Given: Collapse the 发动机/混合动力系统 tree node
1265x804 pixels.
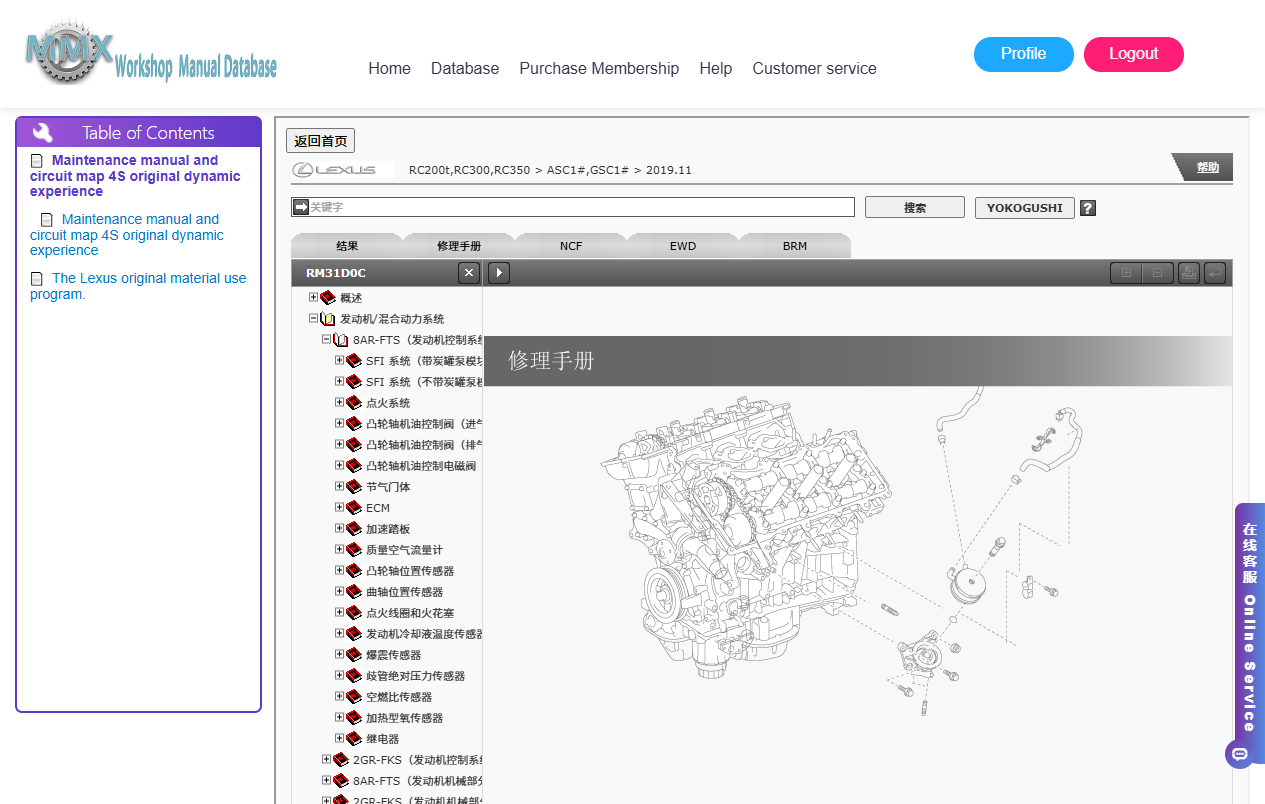Looking at the screenshot, I should (313, 318).
